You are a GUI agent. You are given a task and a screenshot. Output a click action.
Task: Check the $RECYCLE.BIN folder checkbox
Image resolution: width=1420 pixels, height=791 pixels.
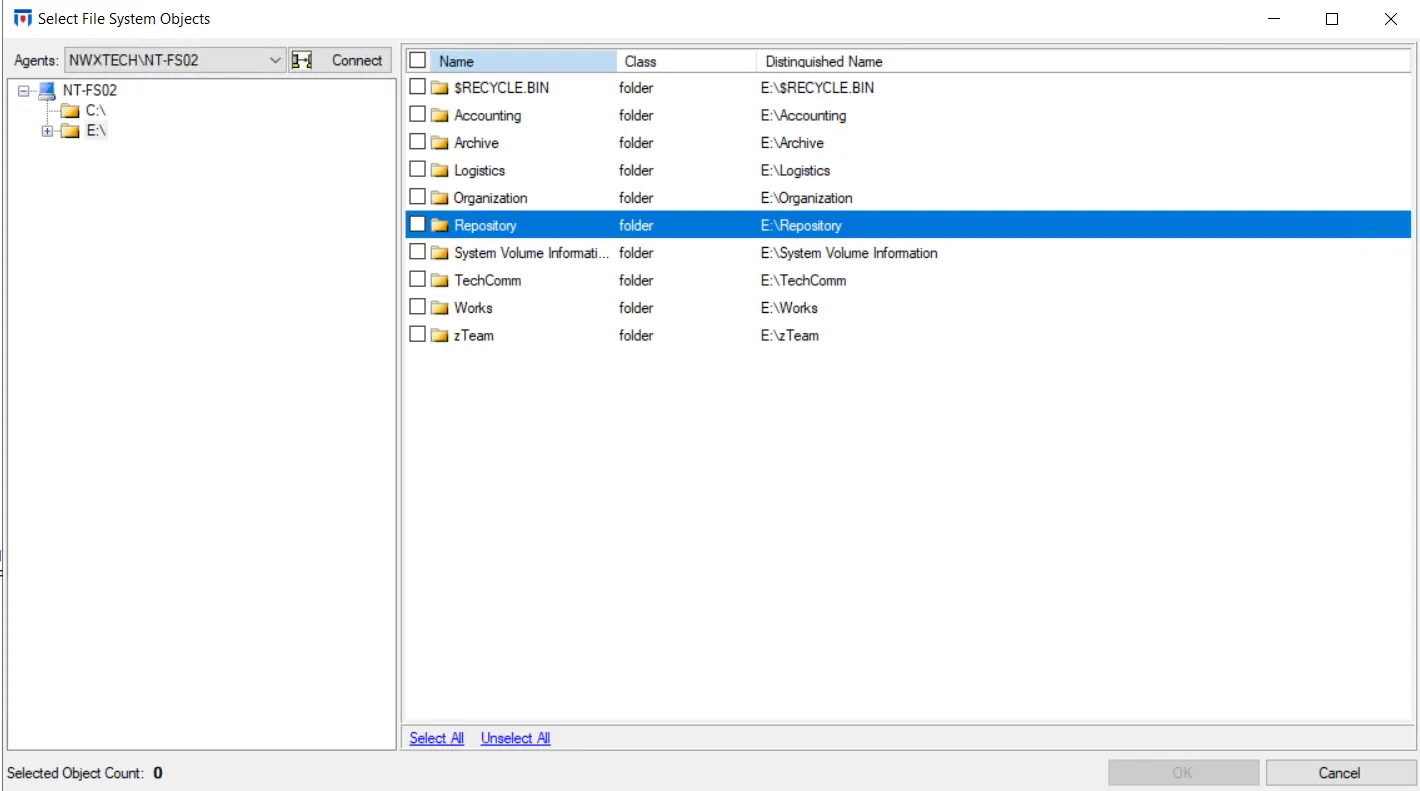(418, 87)
